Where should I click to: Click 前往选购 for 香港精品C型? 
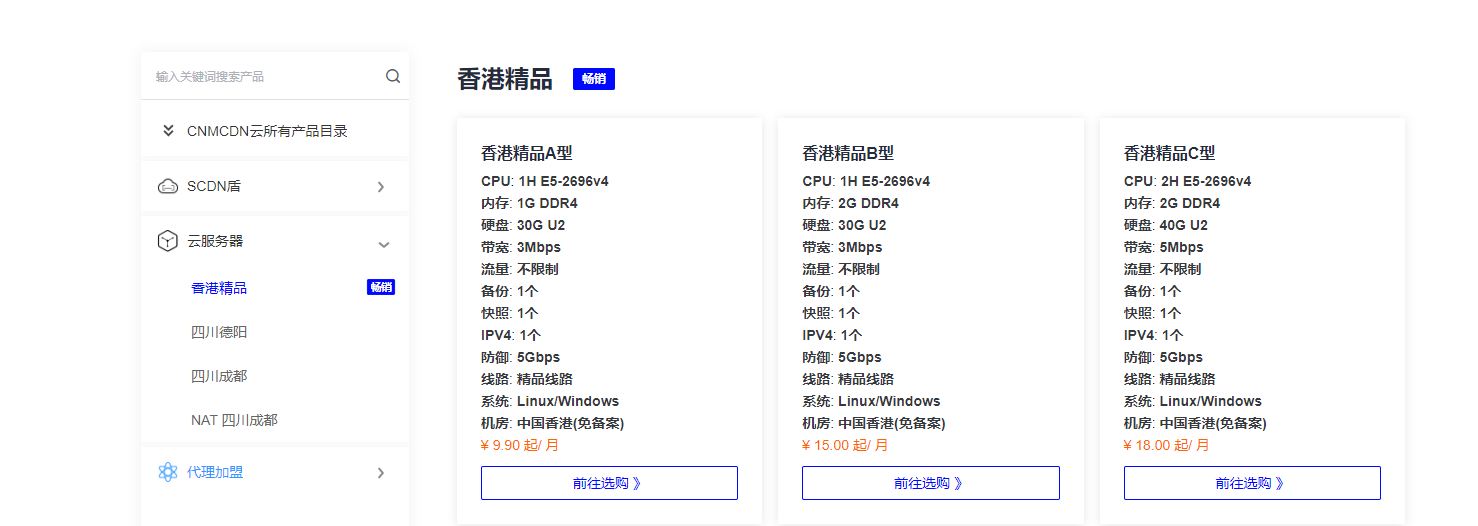click(x=1251, y=483)
